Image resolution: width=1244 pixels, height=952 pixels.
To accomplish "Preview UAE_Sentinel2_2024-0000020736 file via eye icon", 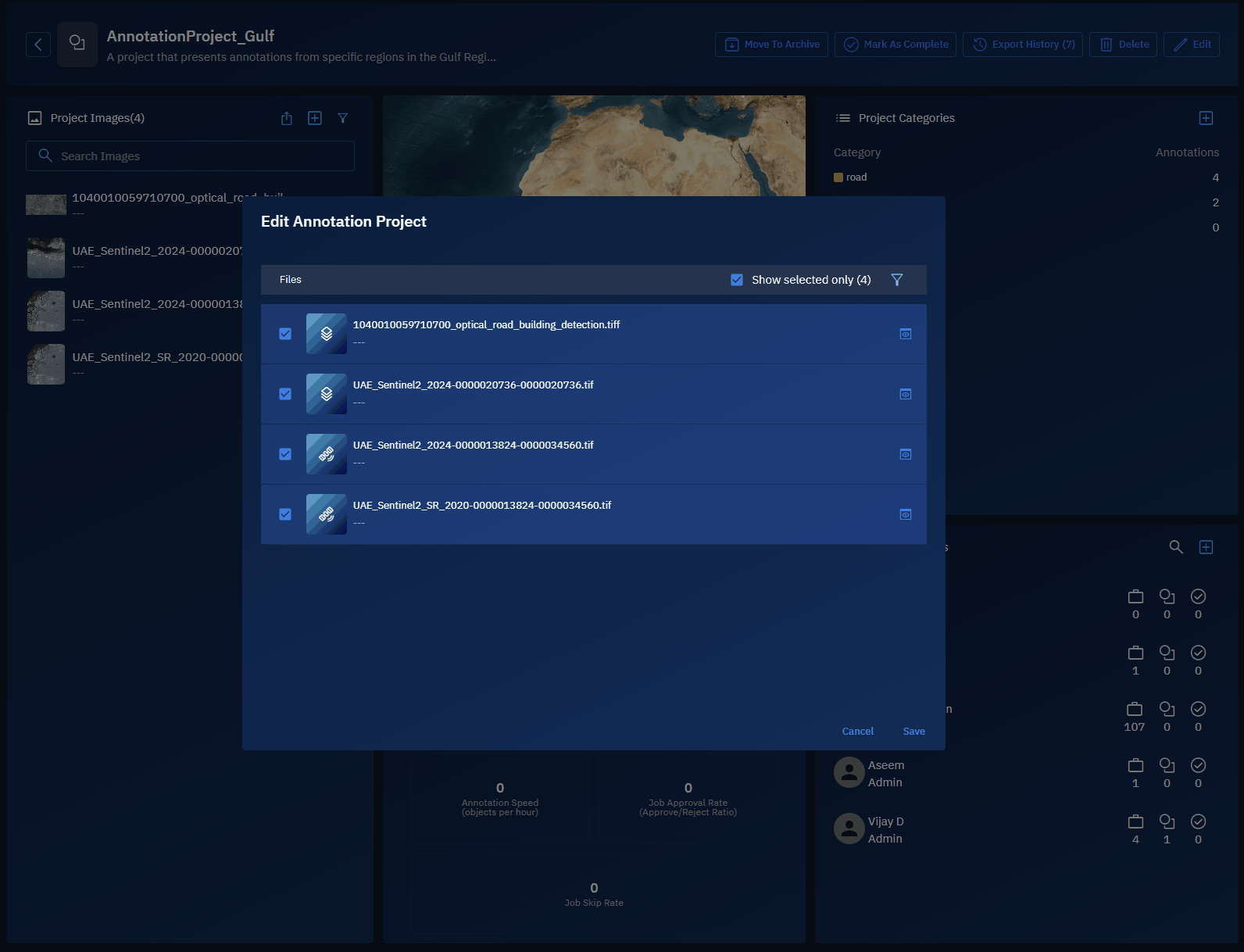I will pyautogui.click(x=905, y=394).
